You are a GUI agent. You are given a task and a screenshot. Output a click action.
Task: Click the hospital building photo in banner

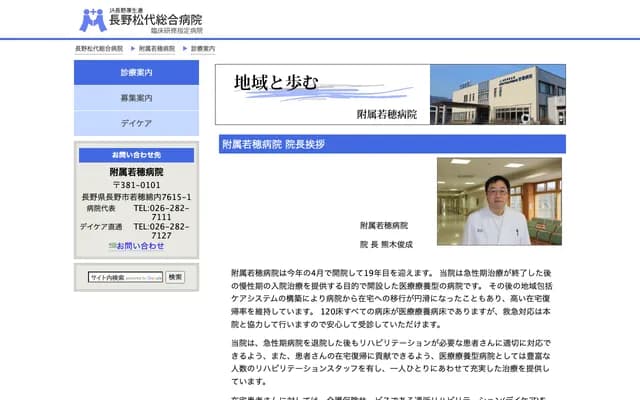498,94
